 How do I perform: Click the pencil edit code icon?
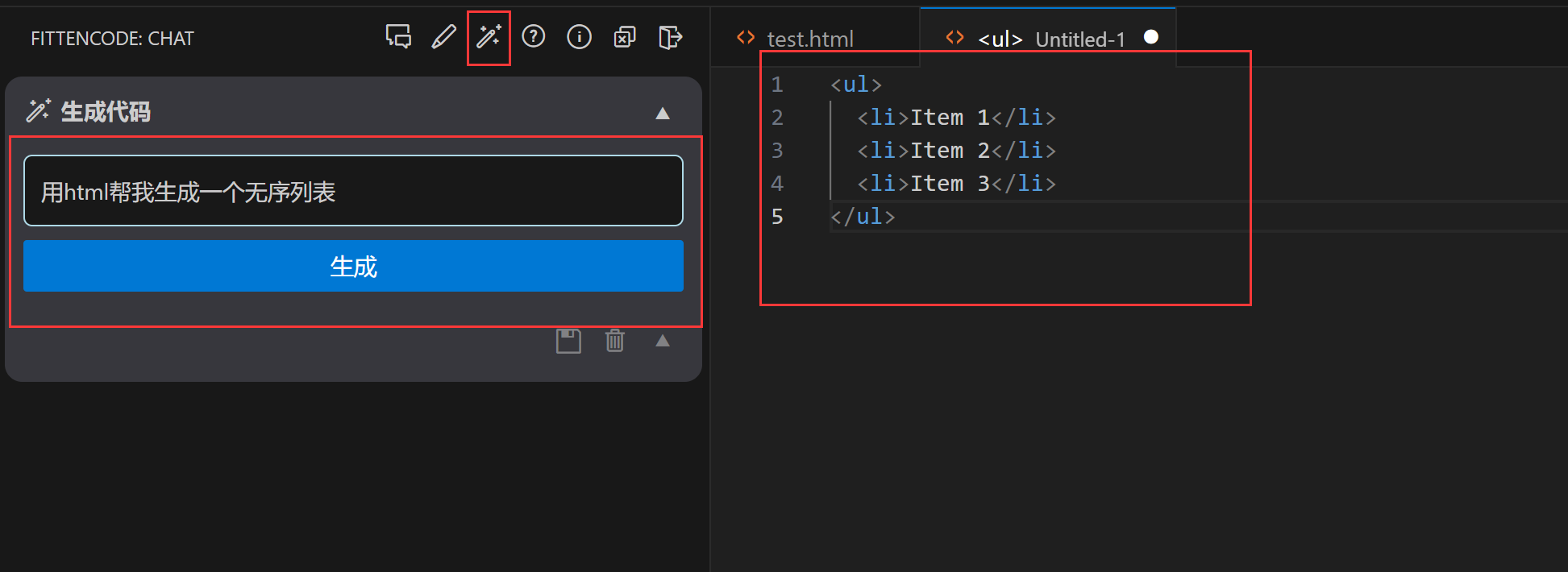point(443,37)
